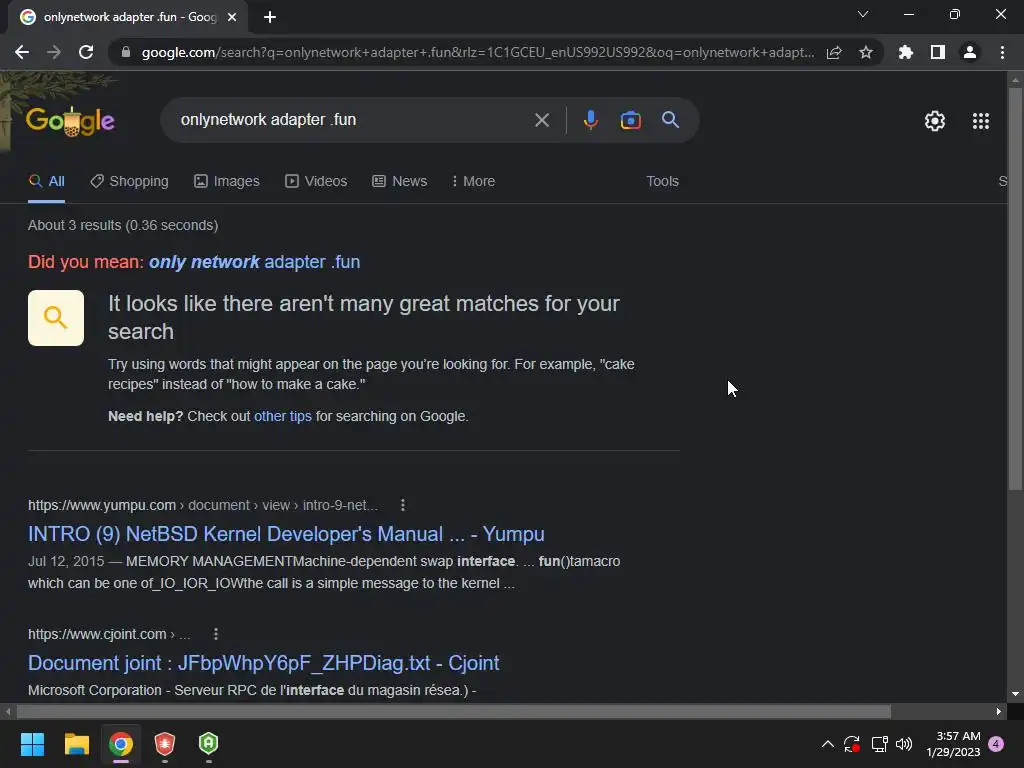Open a new browser tab

[x=270, y=17]
